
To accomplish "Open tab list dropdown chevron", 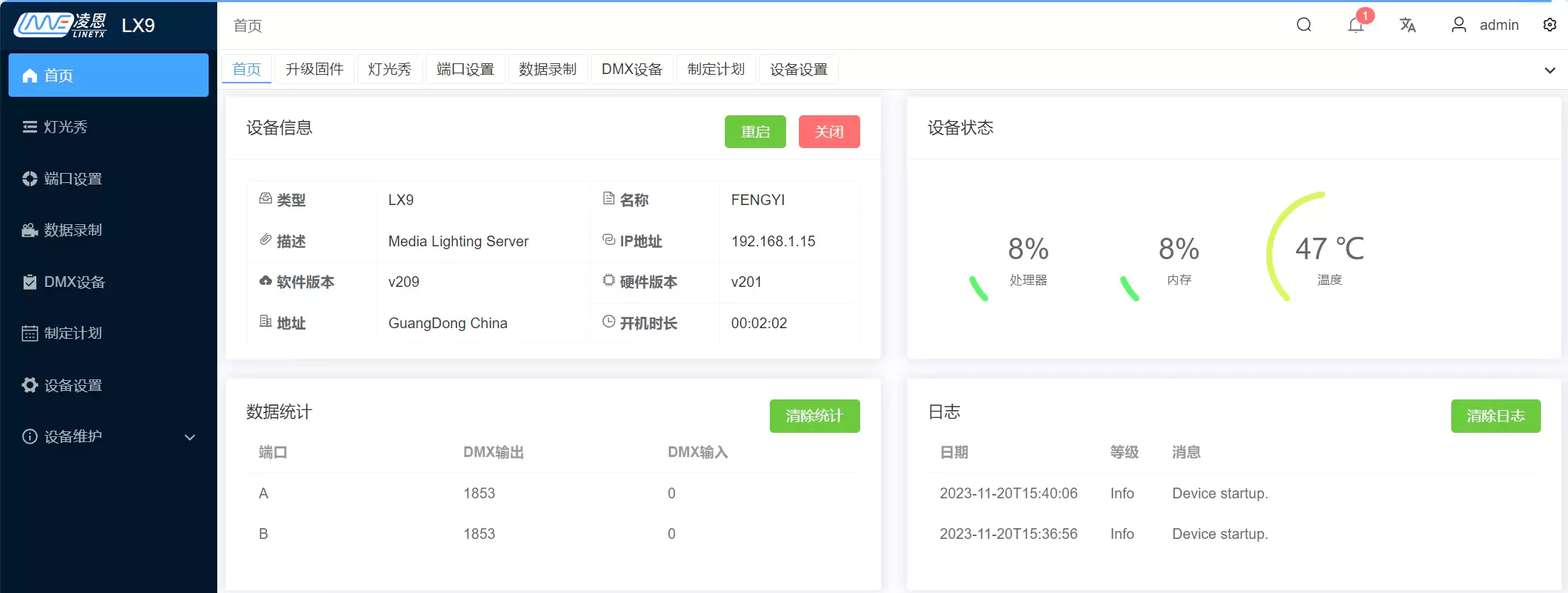I will tap(1549, 70).
